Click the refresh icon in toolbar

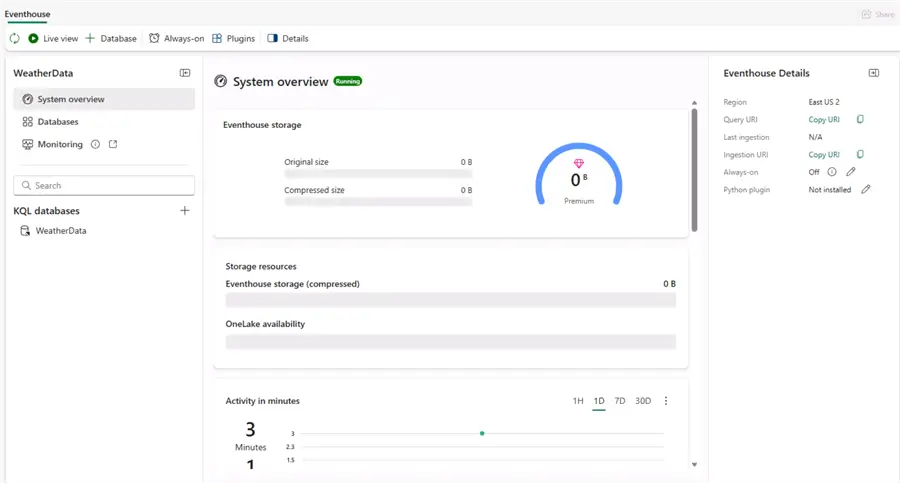pos(14,38)
